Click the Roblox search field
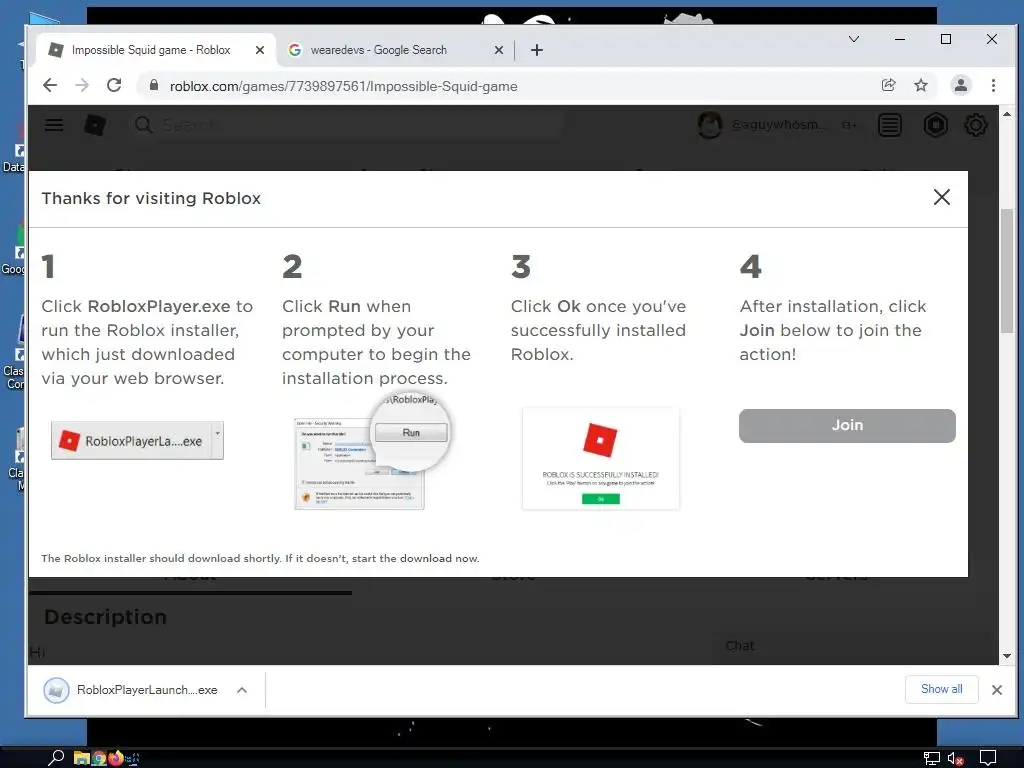 (346, 125)
